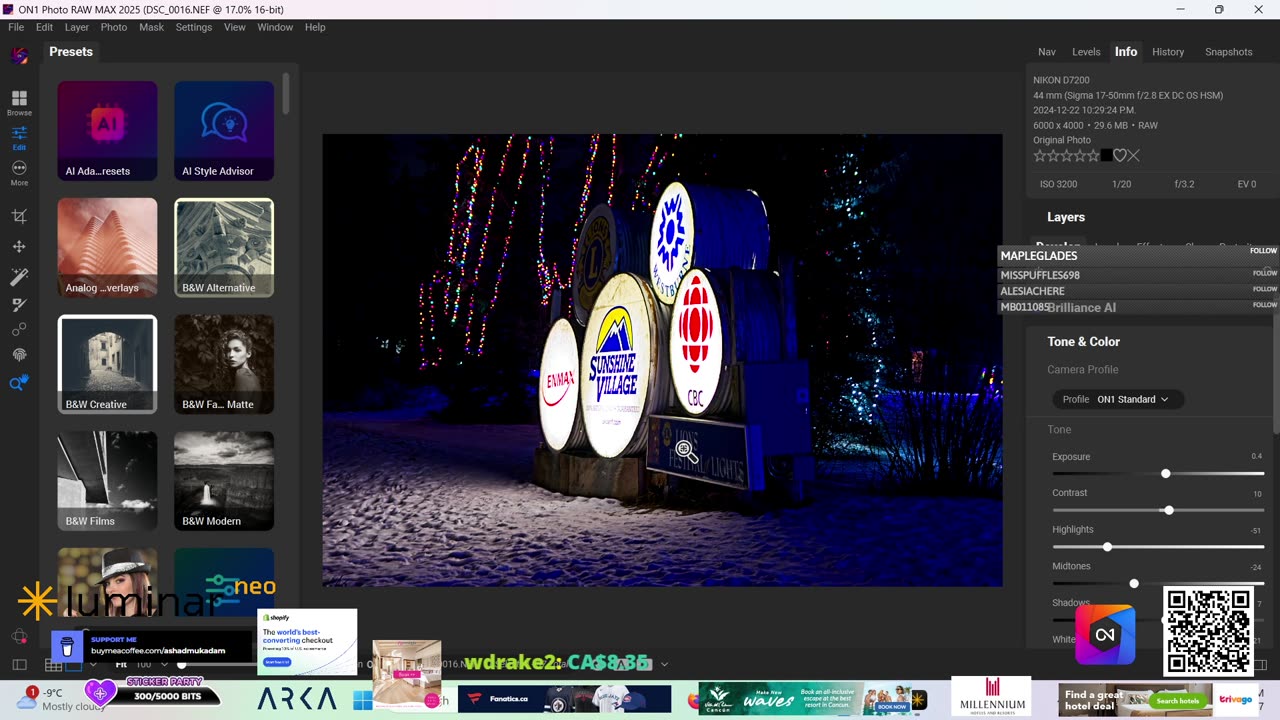Adjust the Exposure slider

click(1165, 474)
